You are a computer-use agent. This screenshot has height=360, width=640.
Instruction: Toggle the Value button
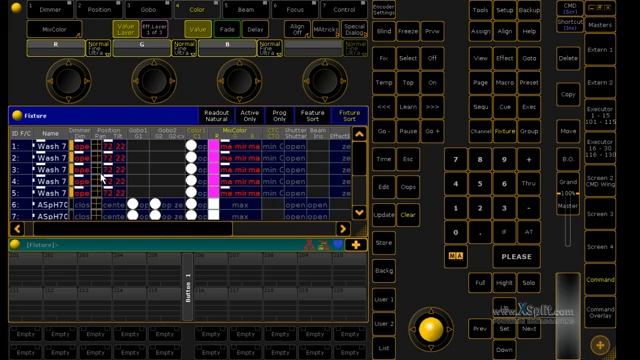(198, 29)
